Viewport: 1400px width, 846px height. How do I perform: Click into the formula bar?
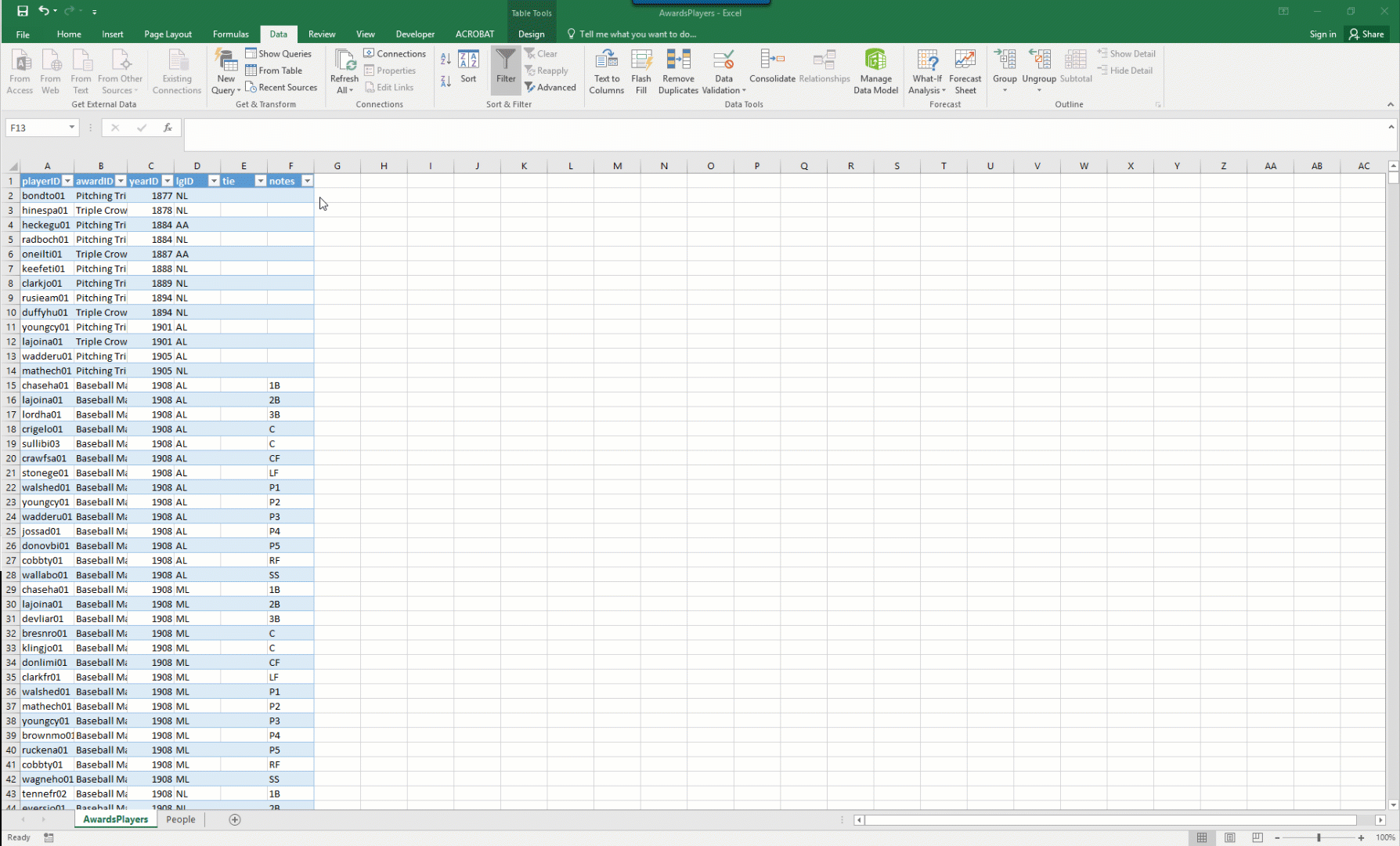coord(783,128)
